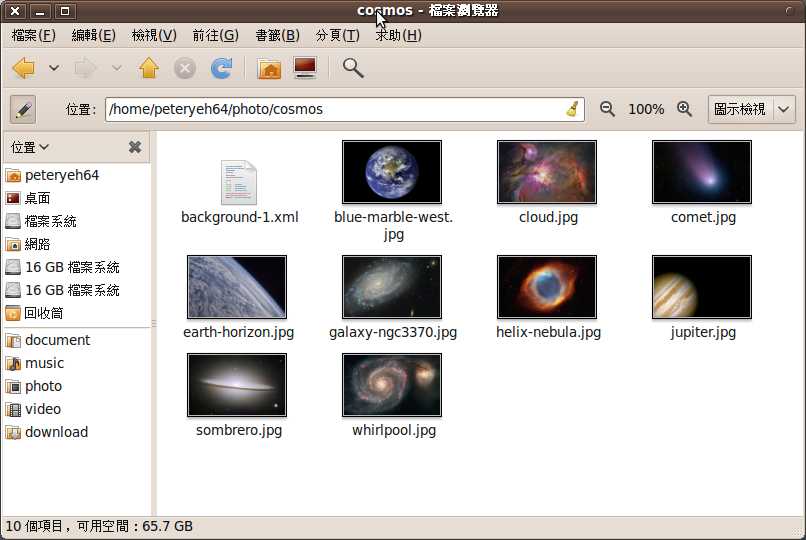Open the 圖示檢視 view mode dropdown
806x540 pixels.
coord(752,109)
